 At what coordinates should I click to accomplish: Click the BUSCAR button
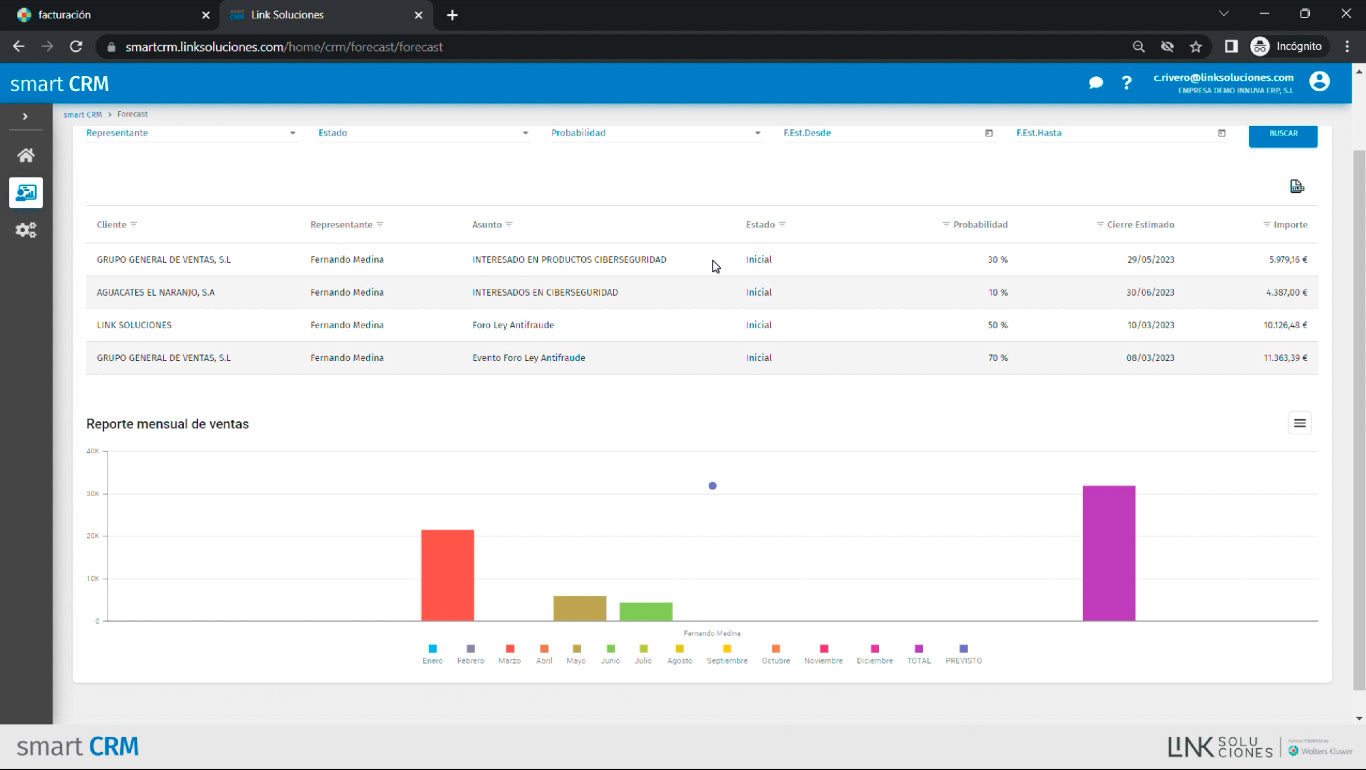1283,136
